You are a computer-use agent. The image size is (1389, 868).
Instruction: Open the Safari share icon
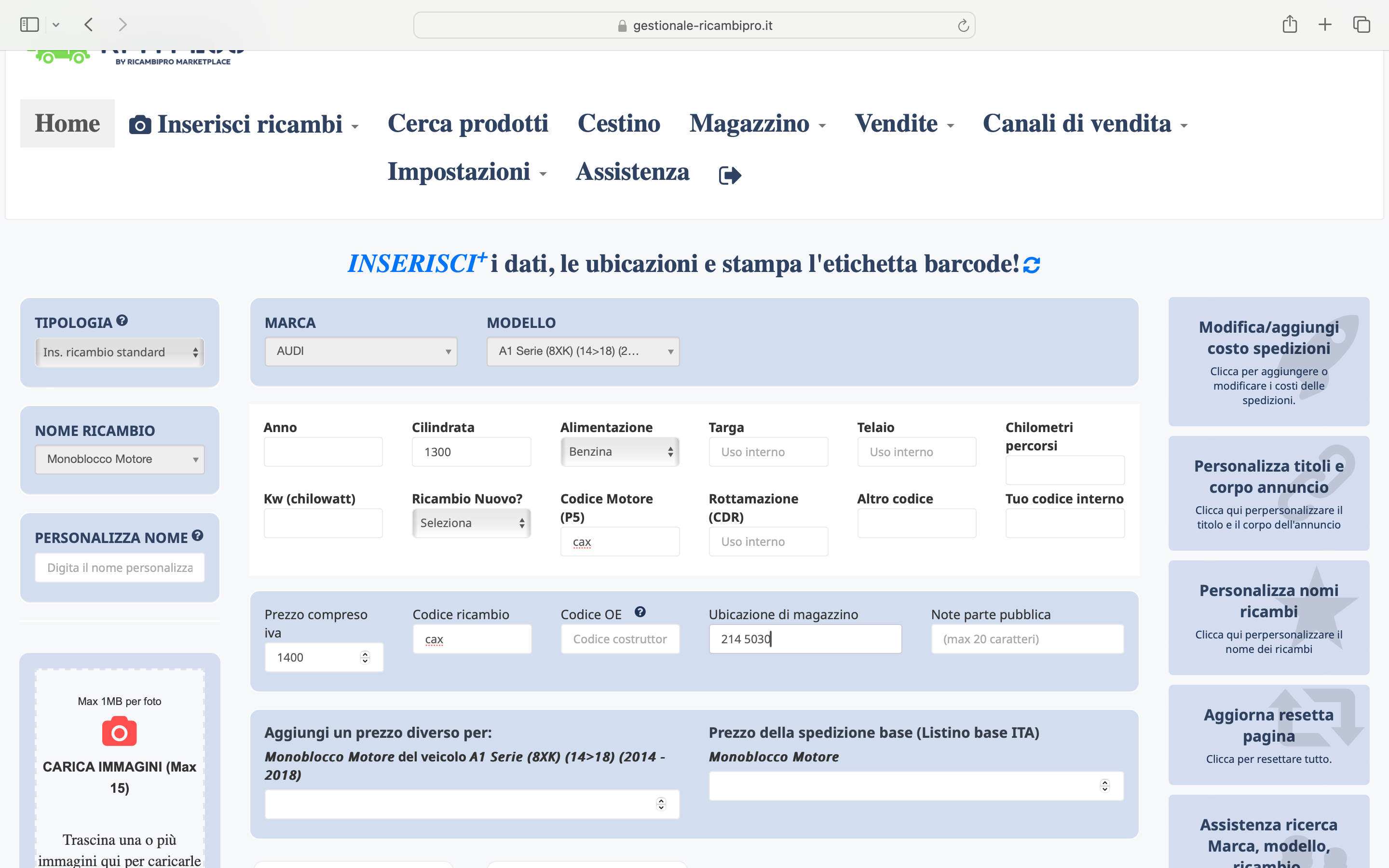point(1289,24)
